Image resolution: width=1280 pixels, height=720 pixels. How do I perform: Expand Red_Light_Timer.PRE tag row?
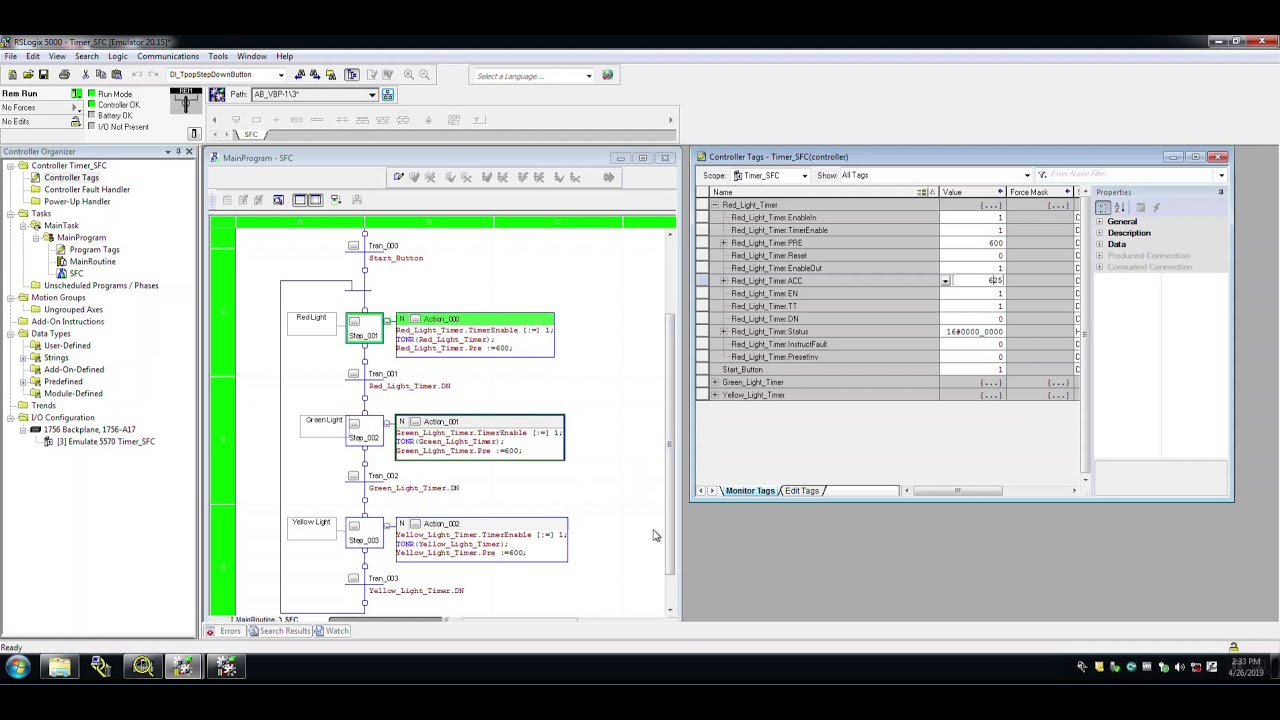[724, 243]
